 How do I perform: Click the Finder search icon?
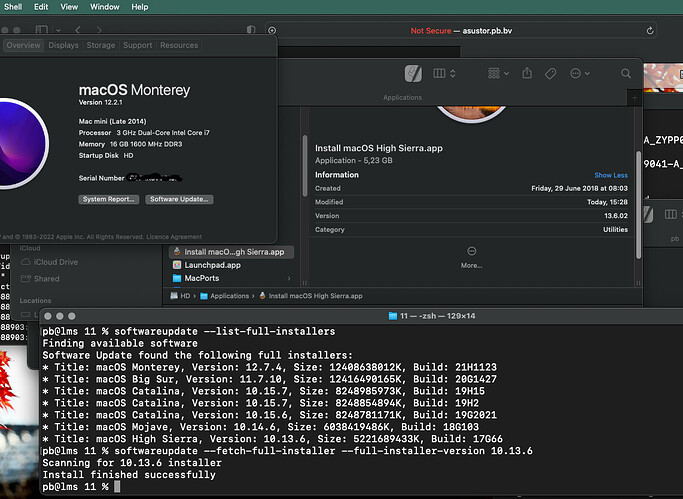[626, 74]
